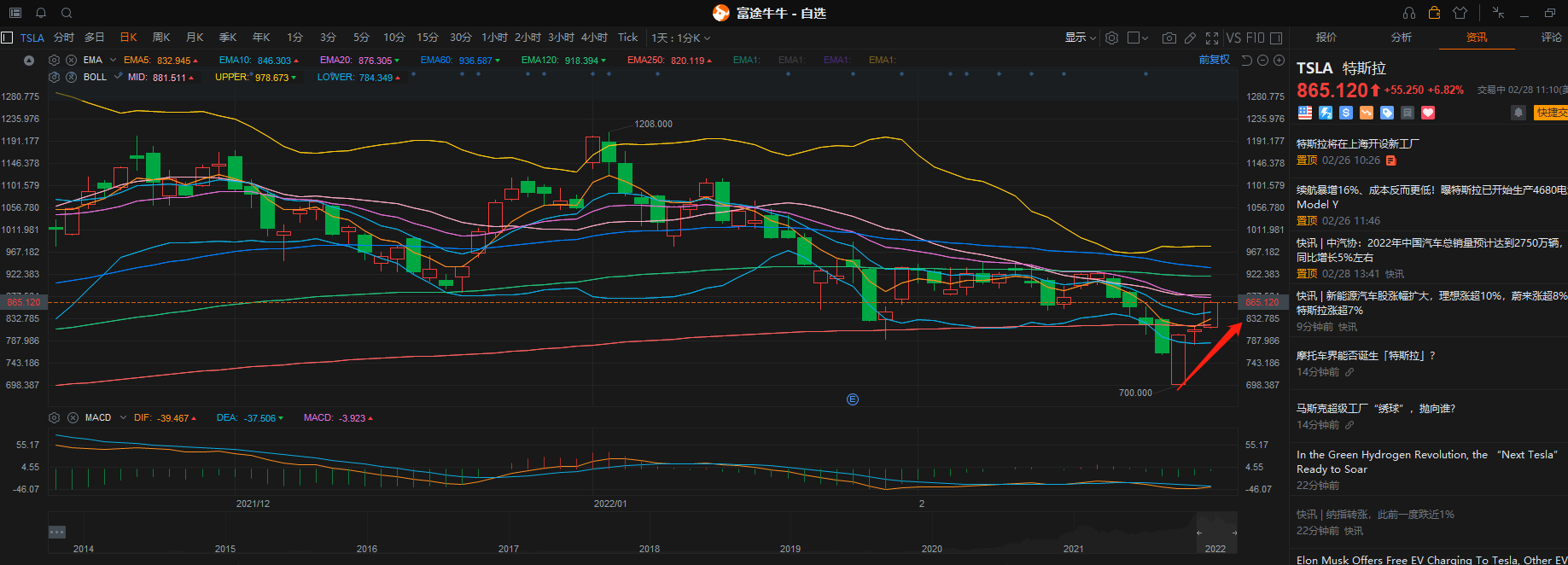Open VS compare tool
Viewport: 1568px width, 565px height.
[x=1233, y=38]
